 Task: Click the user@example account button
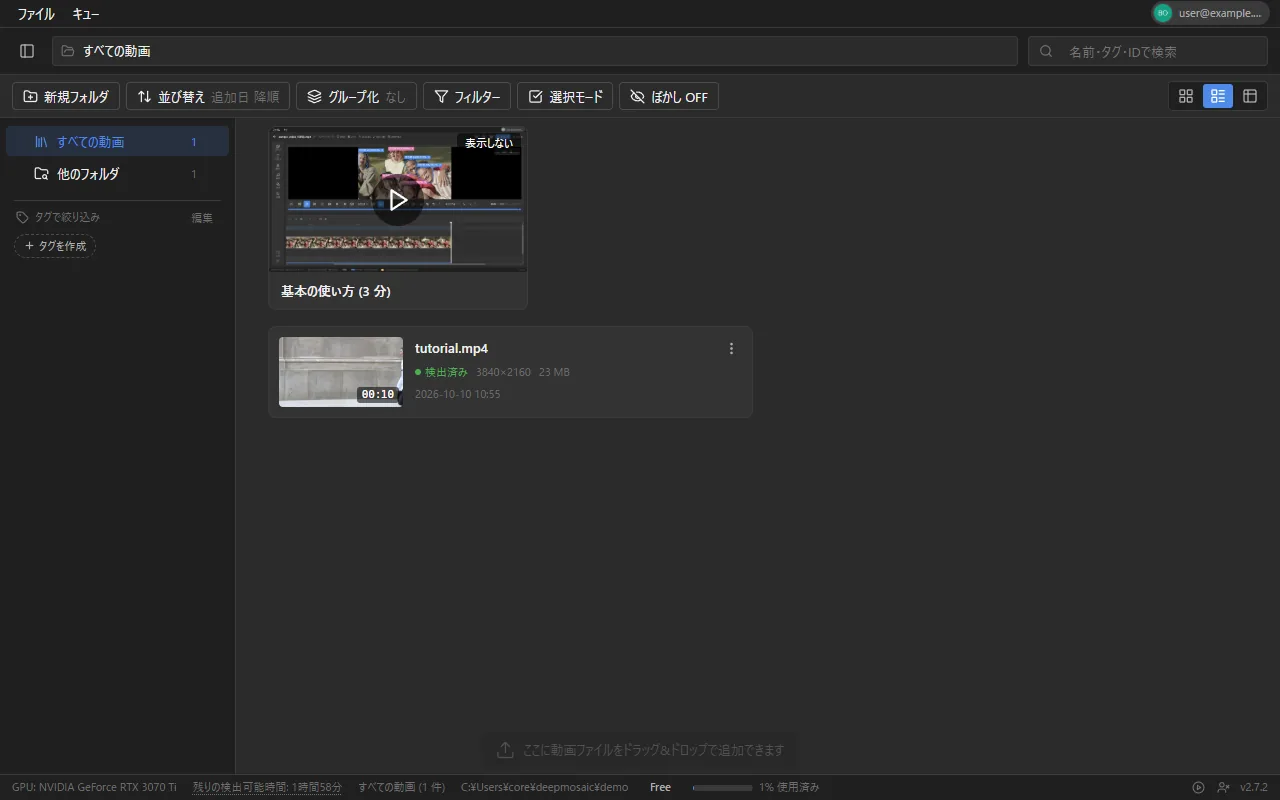pyautogui.click(x=1210, y=13)
